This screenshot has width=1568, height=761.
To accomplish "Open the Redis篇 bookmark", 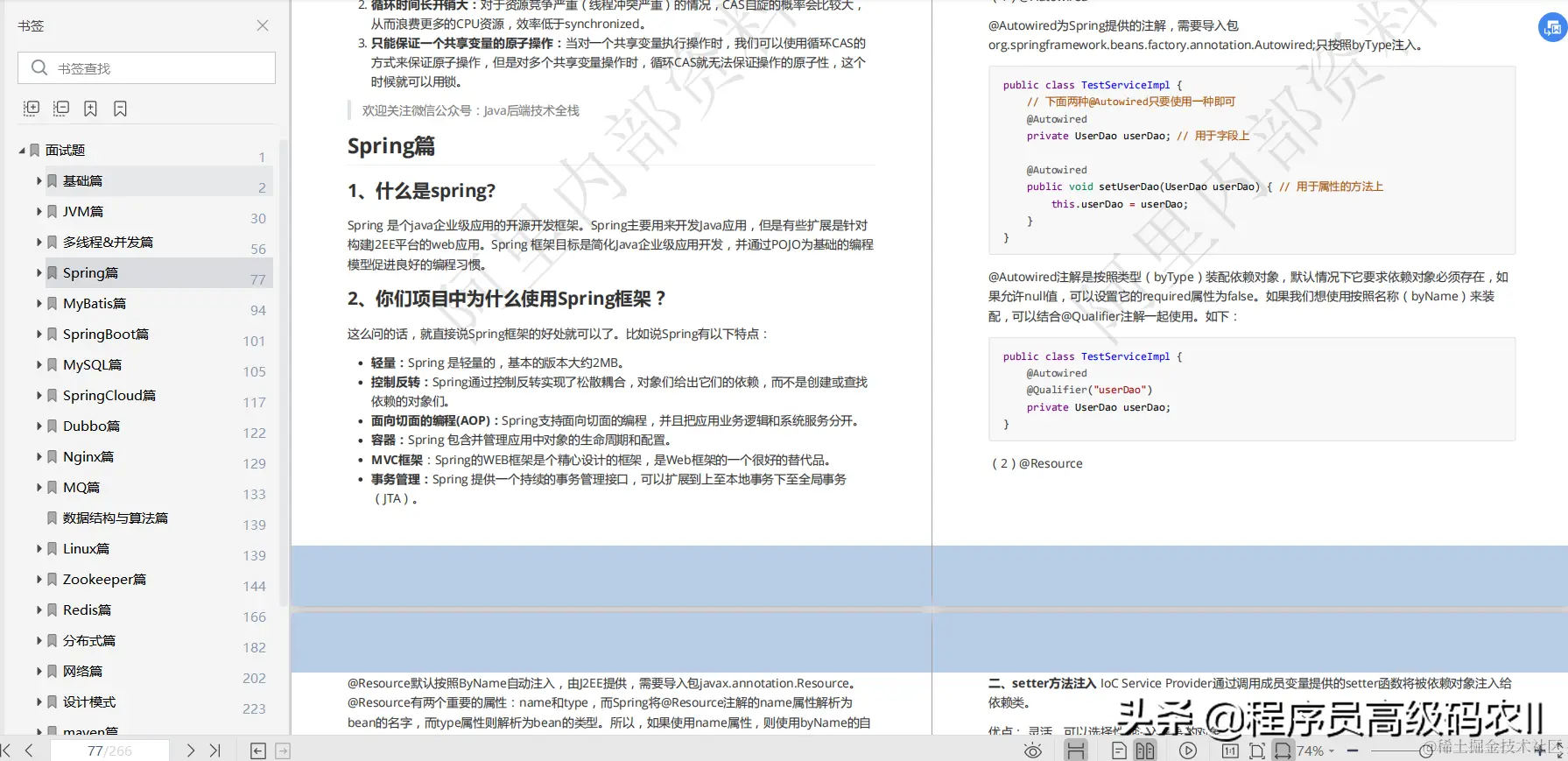I will 87,610.
